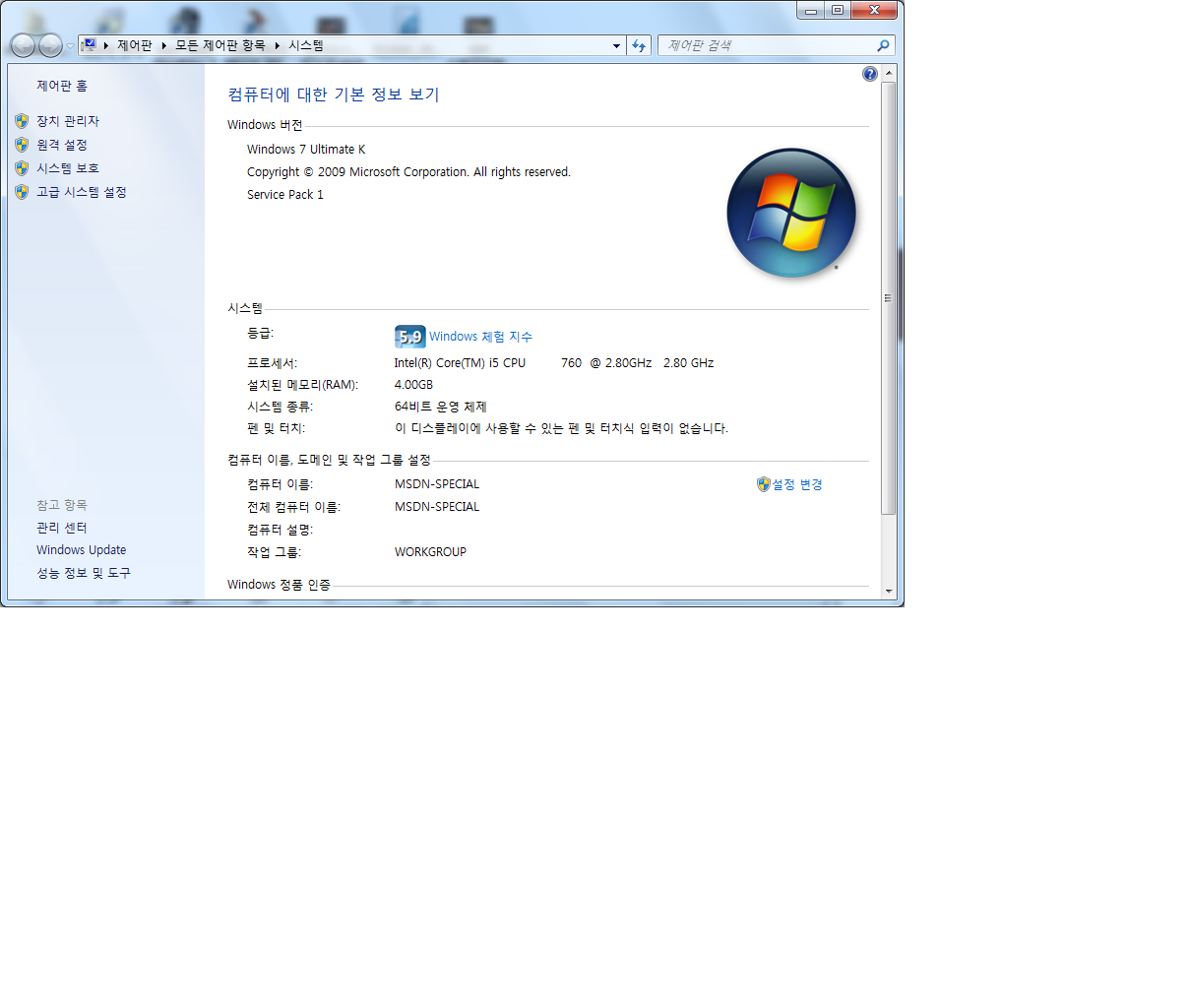Expand the arrow after 제어판 breadcrumb
This screenshot has width=1189, height=1008.
tap(163, 45)
